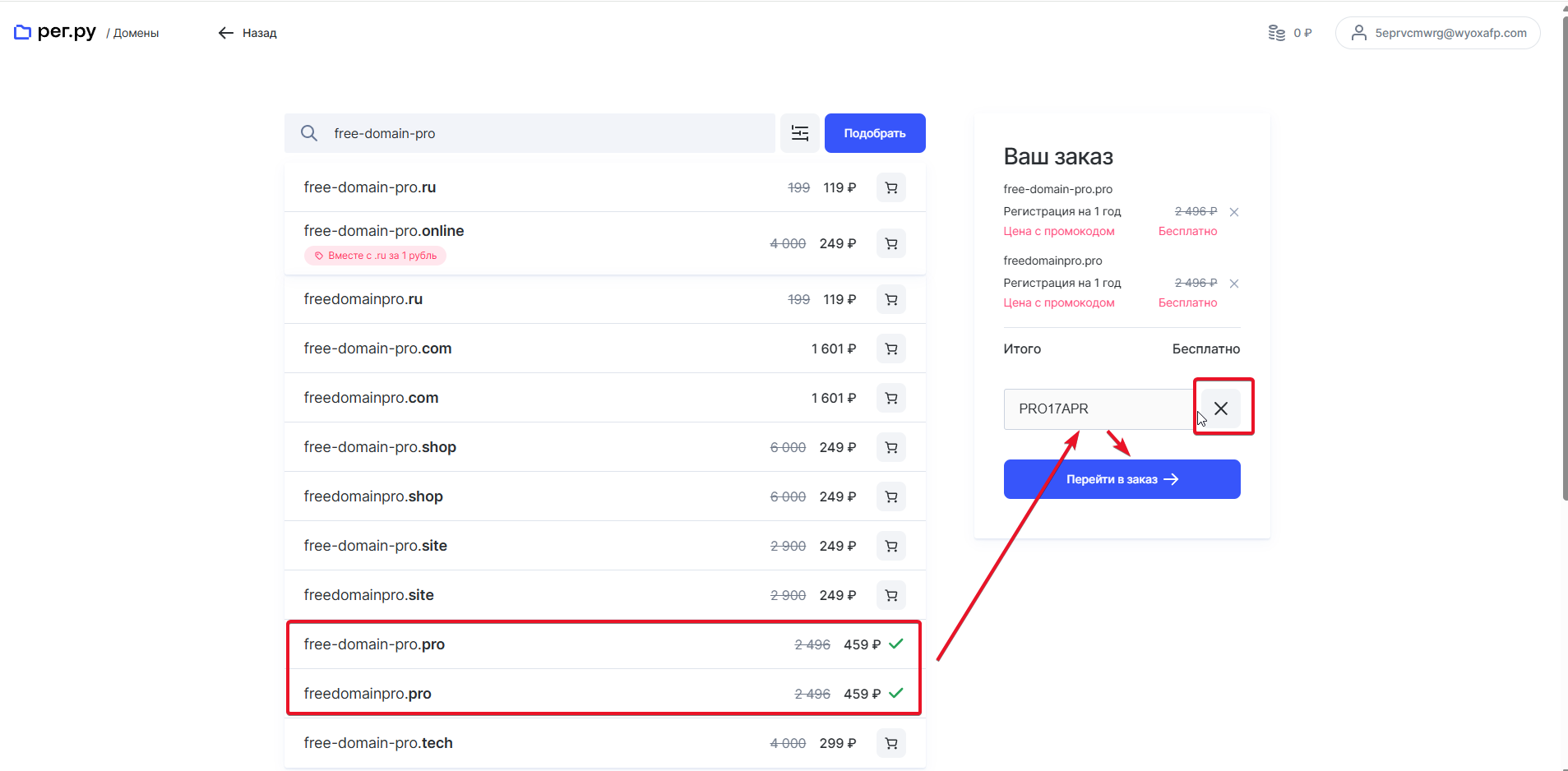The height and width of the screenshot is (771, 1568).
Task: Add free-domain-pro.com to the cart
Action: 890,349
